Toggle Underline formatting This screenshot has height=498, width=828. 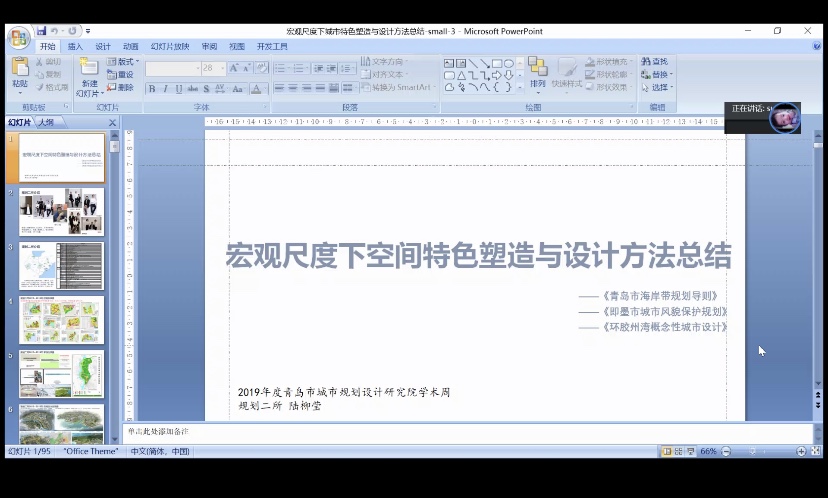(x=178, y=89)
